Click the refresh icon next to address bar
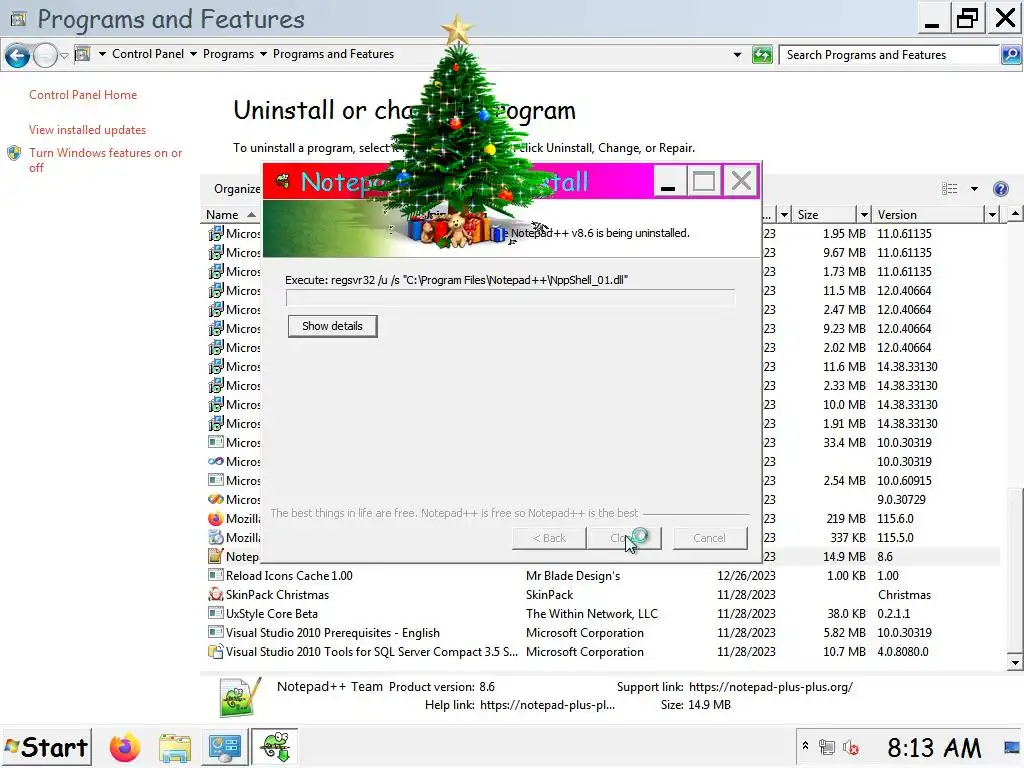 pyautogui.click(x=762, y=55)
